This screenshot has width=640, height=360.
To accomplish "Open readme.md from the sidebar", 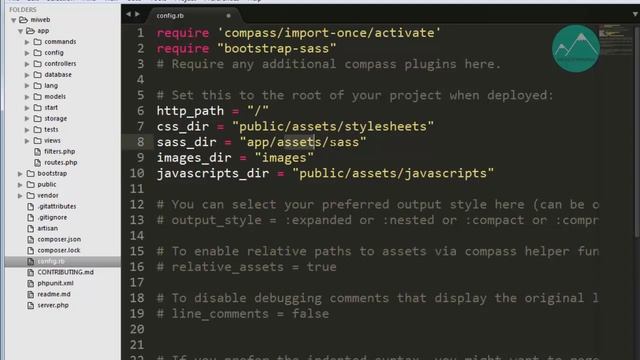I will coord(54,294).
